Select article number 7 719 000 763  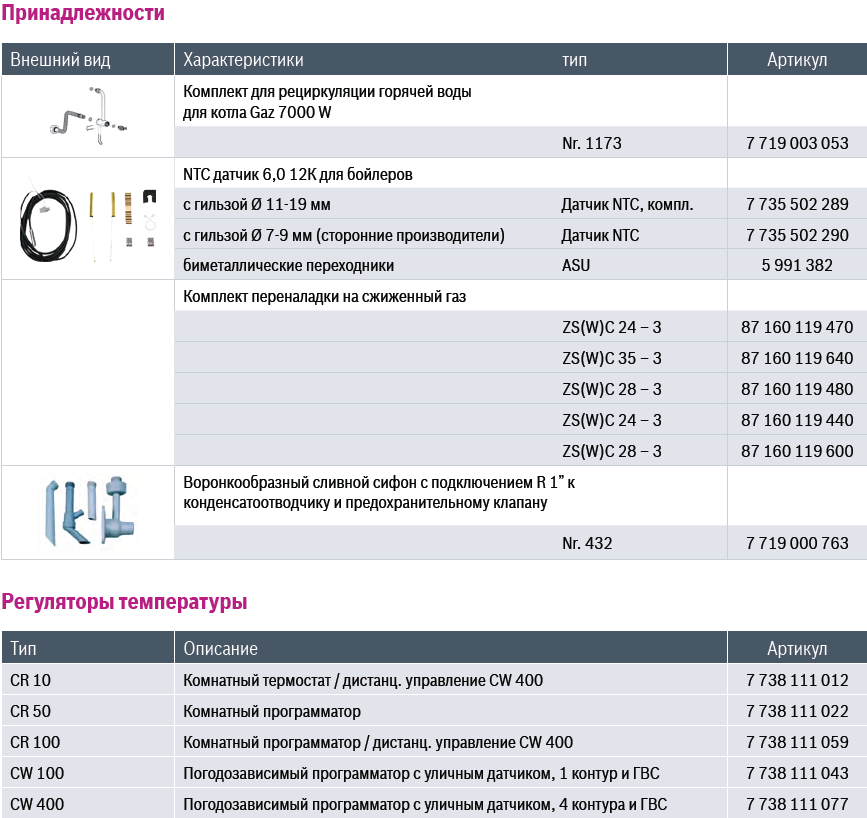[x=797, y=543]
